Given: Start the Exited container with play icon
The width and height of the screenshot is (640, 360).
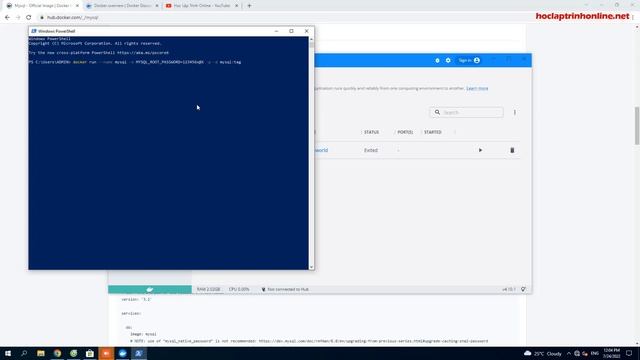Looking at the screenshot, I should 480,150.
